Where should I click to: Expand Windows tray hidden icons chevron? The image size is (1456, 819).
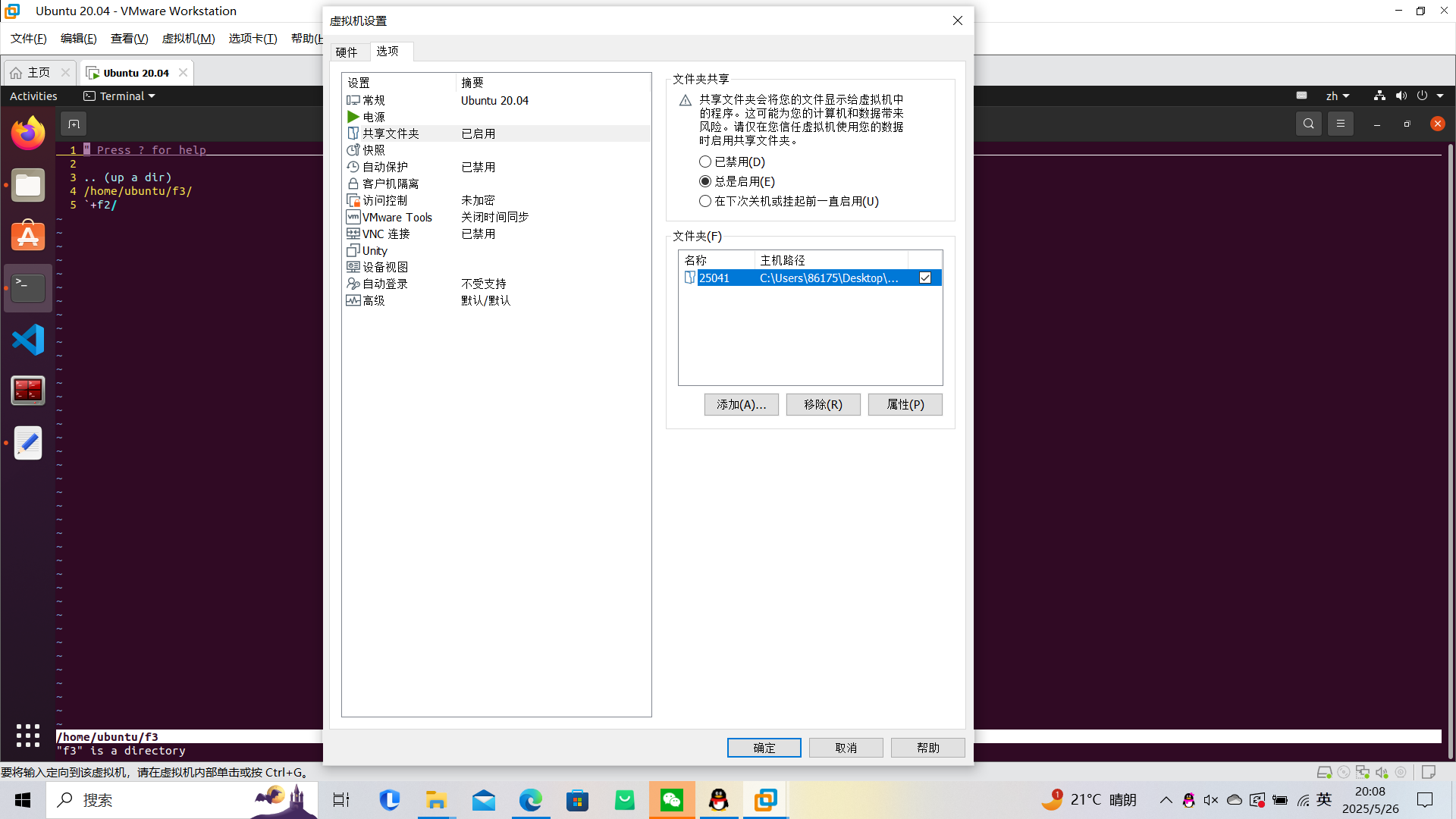click(x=1166, y=800)
